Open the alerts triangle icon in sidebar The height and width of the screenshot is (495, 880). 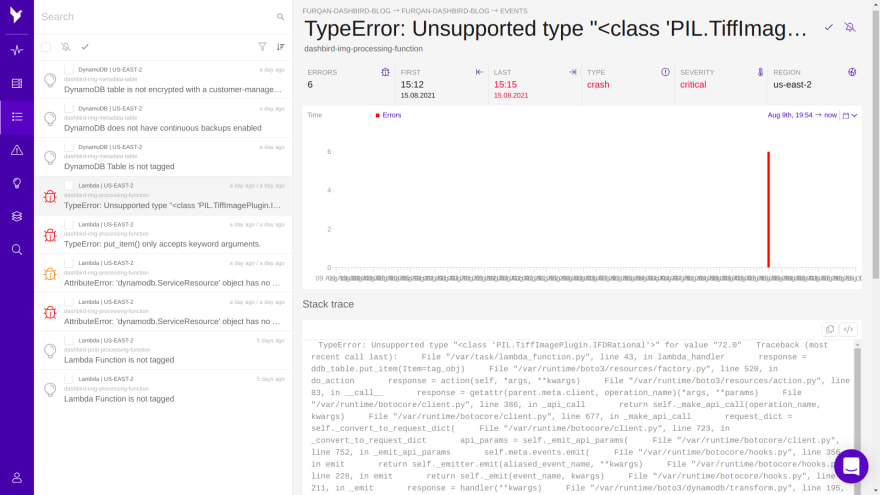tap(17, 150)
